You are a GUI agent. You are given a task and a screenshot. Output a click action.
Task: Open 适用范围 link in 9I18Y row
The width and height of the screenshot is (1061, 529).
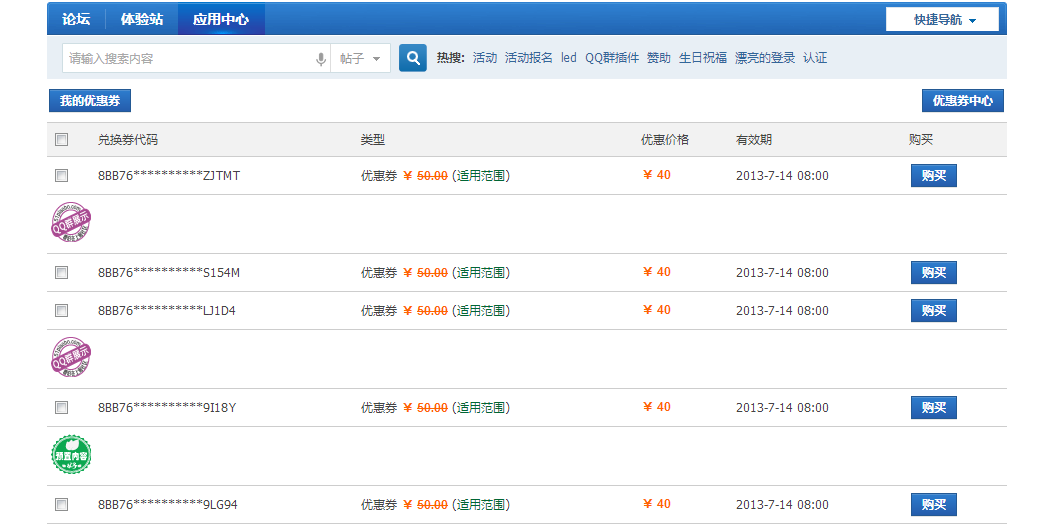pos(481,408)
